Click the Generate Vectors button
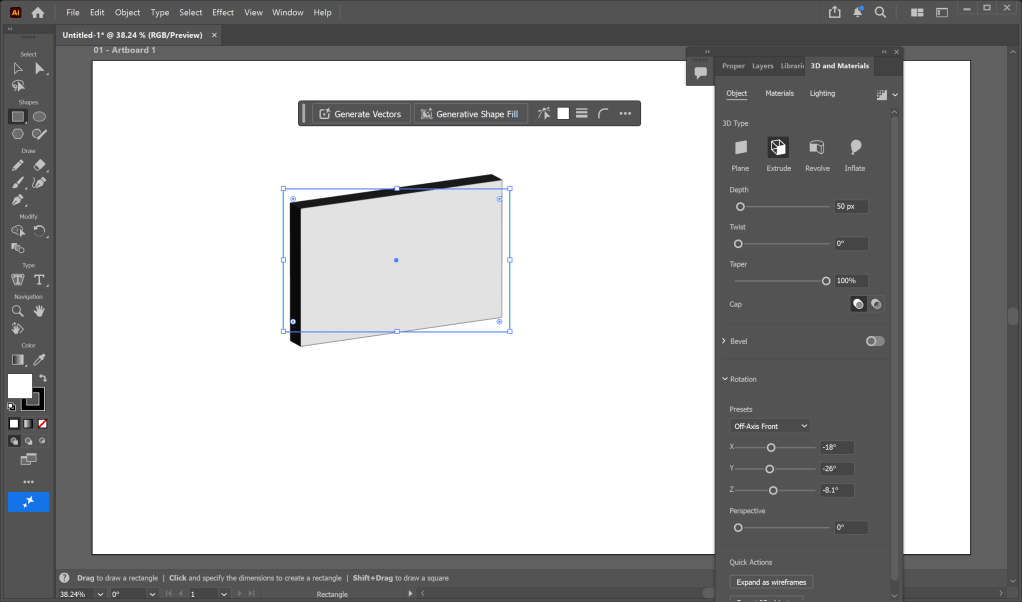The width and height of the screenshot is (1022, 602). click(x=360, y=114)
